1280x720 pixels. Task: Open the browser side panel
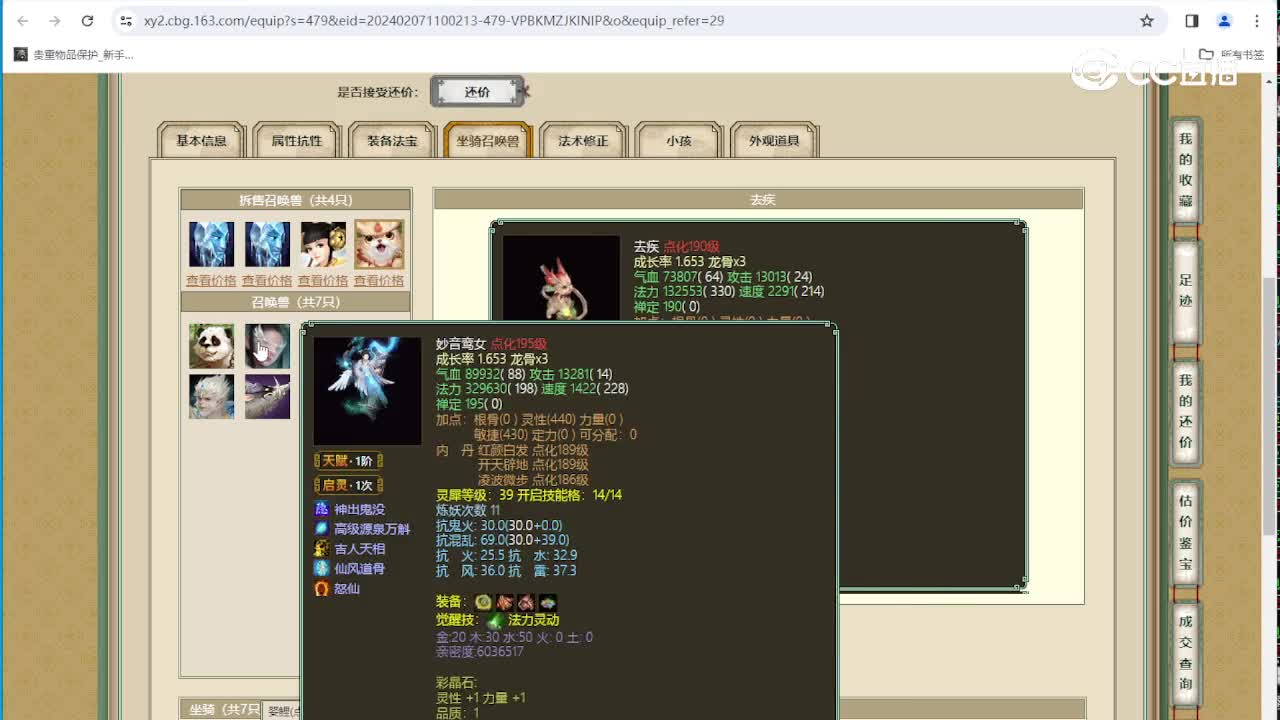1192,20
